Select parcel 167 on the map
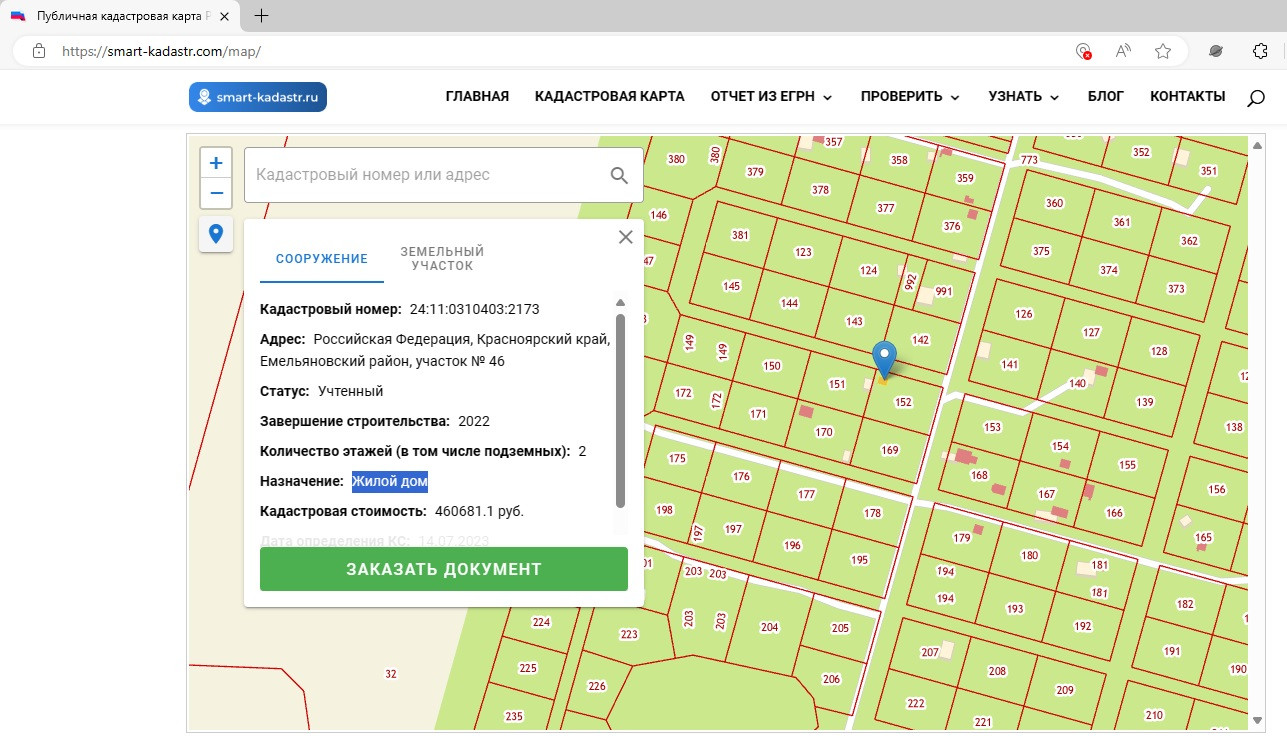This screenshot has width=1287, height=744. point(1047,494)
